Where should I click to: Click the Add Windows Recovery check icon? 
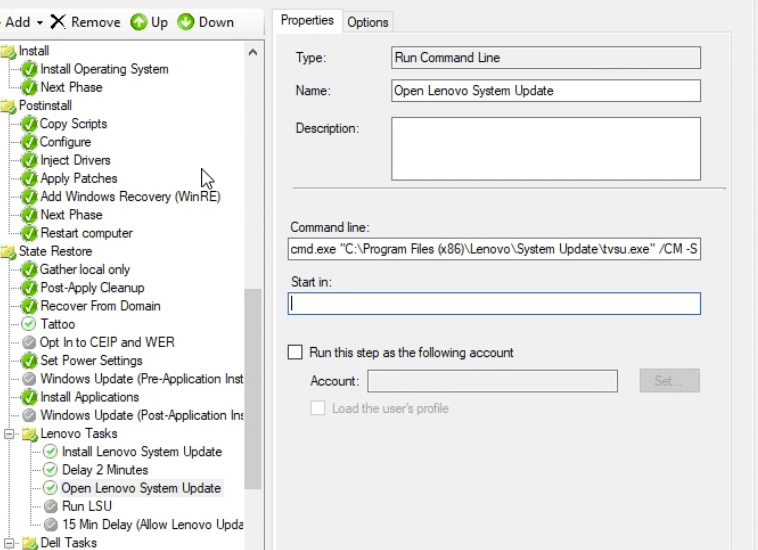pos(29,197)
